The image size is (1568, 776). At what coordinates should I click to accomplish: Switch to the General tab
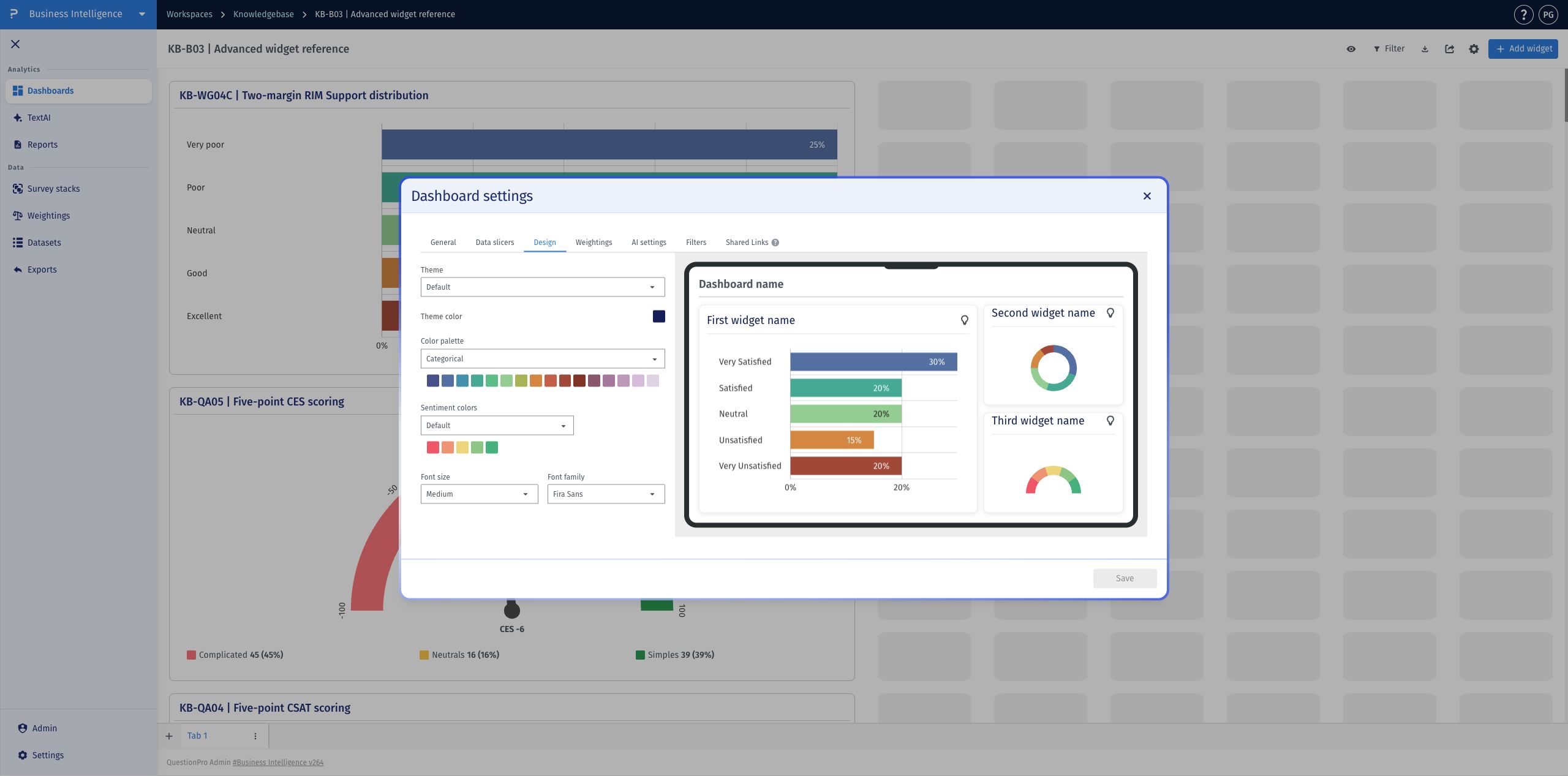pos(443,243)
